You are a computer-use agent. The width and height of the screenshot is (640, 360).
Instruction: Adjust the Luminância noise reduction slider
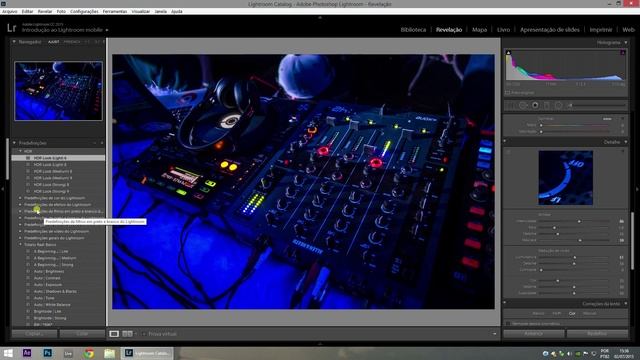click(x=575, y=257)
